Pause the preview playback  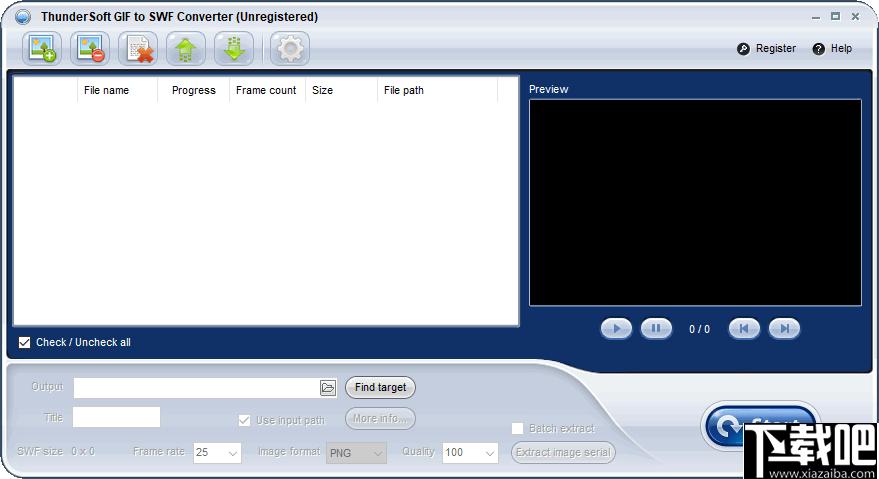[656, 329]
